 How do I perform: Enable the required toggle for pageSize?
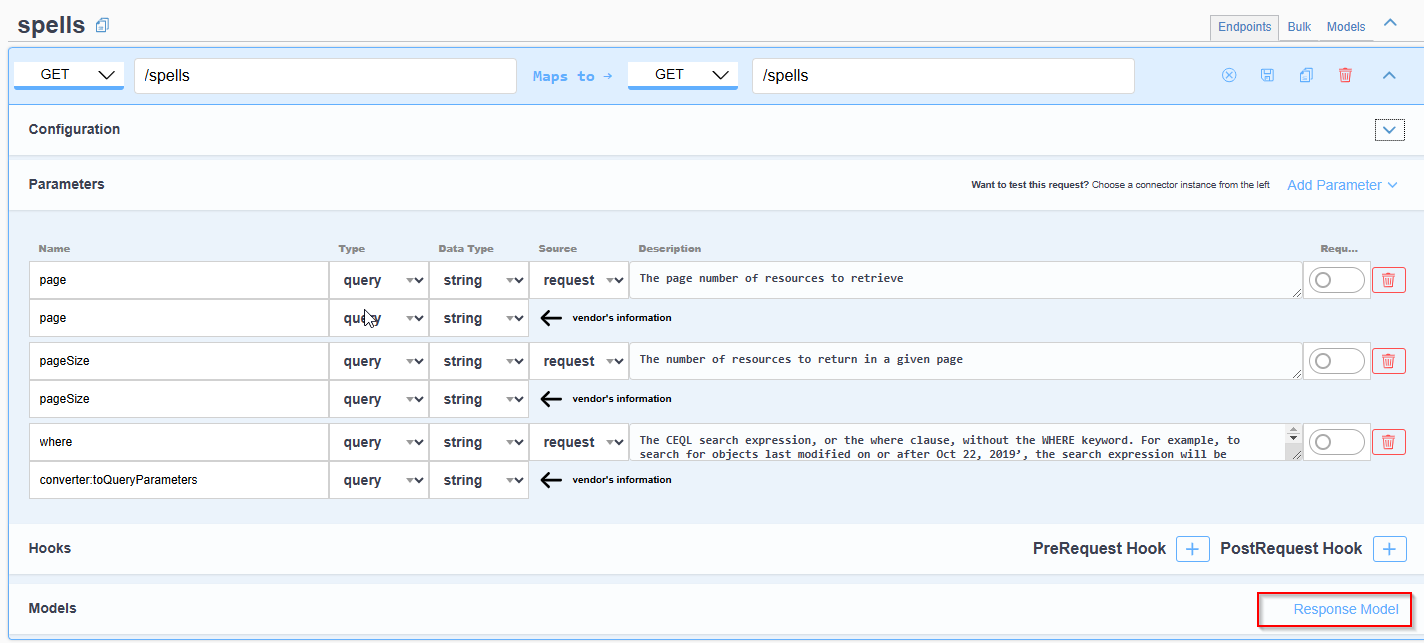point(1336,360)
